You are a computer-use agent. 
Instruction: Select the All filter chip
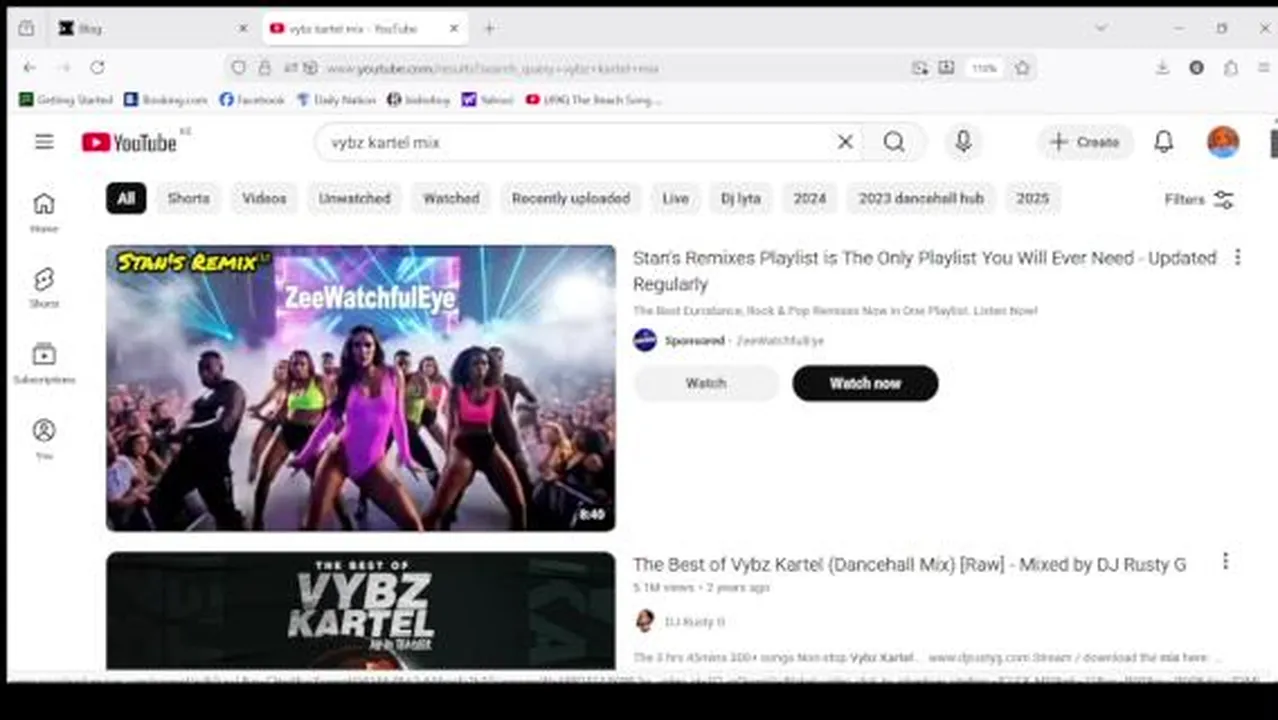coord(126,198)
